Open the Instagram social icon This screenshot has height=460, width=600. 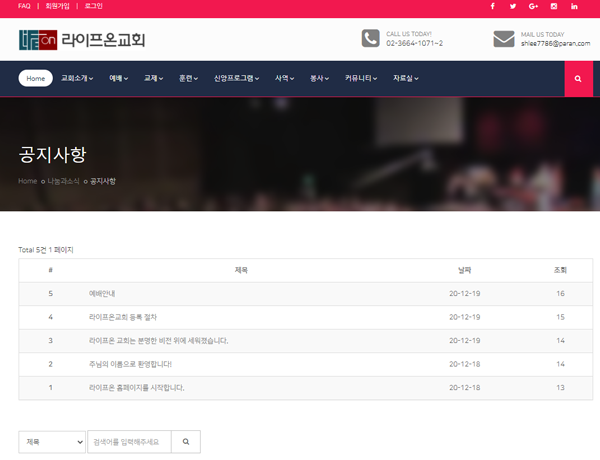tap(554, 6)
